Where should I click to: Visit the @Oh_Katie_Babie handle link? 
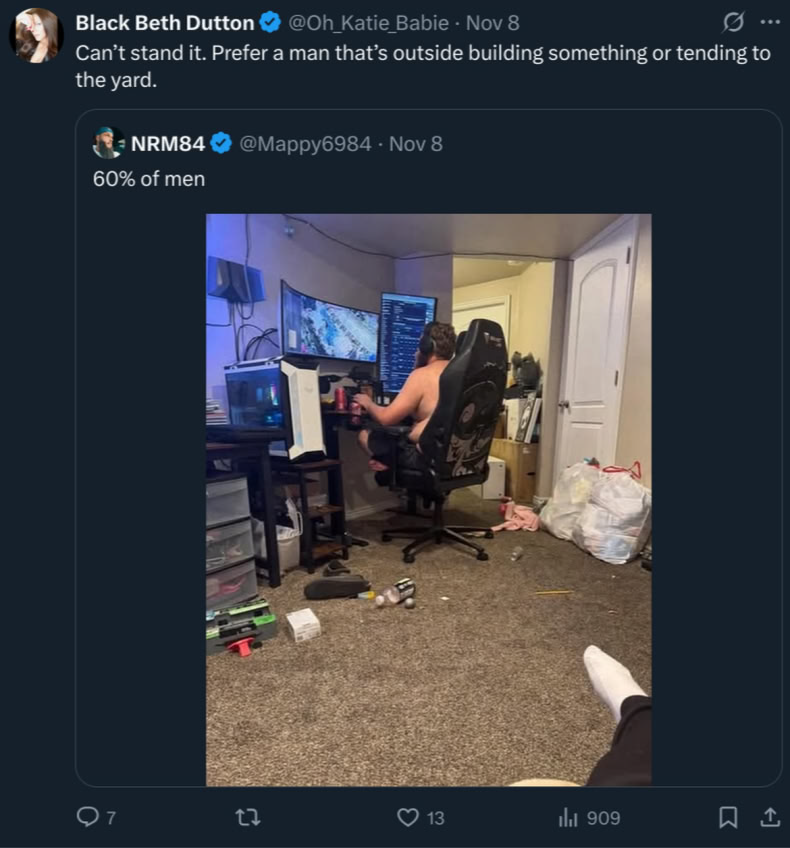[x=368, y=23]
